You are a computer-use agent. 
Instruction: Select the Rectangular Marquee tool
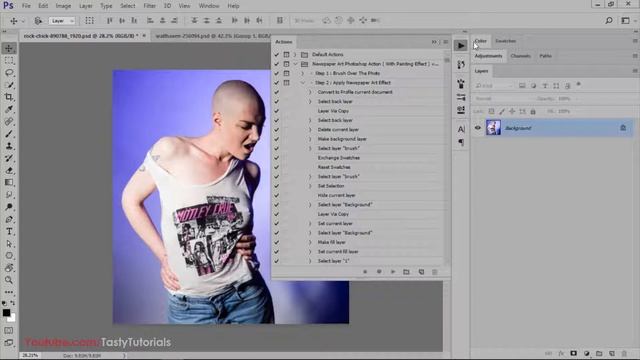tap(9, 61)
